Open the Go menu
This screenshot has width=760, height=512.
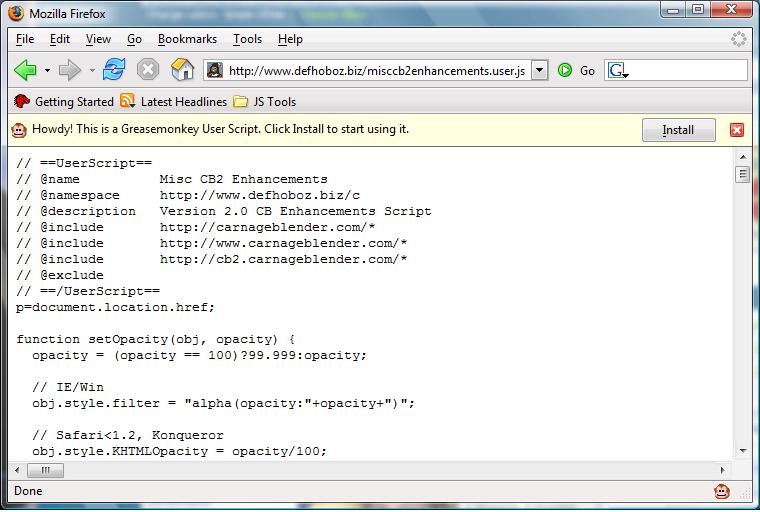tap(134, 39)
